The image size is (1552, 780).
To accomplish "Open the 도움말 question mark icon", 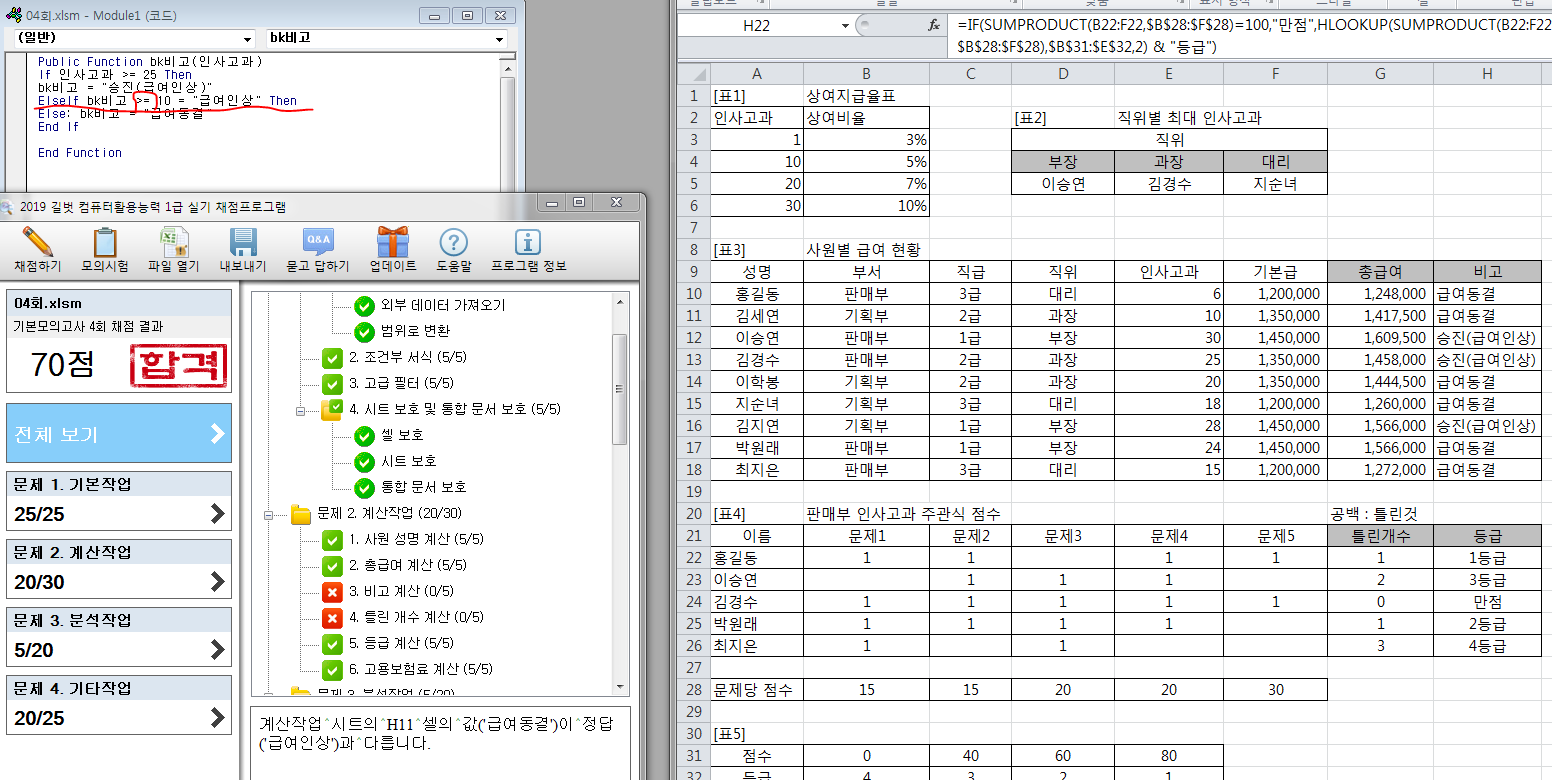I will pyautogui.click(x=453, y=243).
